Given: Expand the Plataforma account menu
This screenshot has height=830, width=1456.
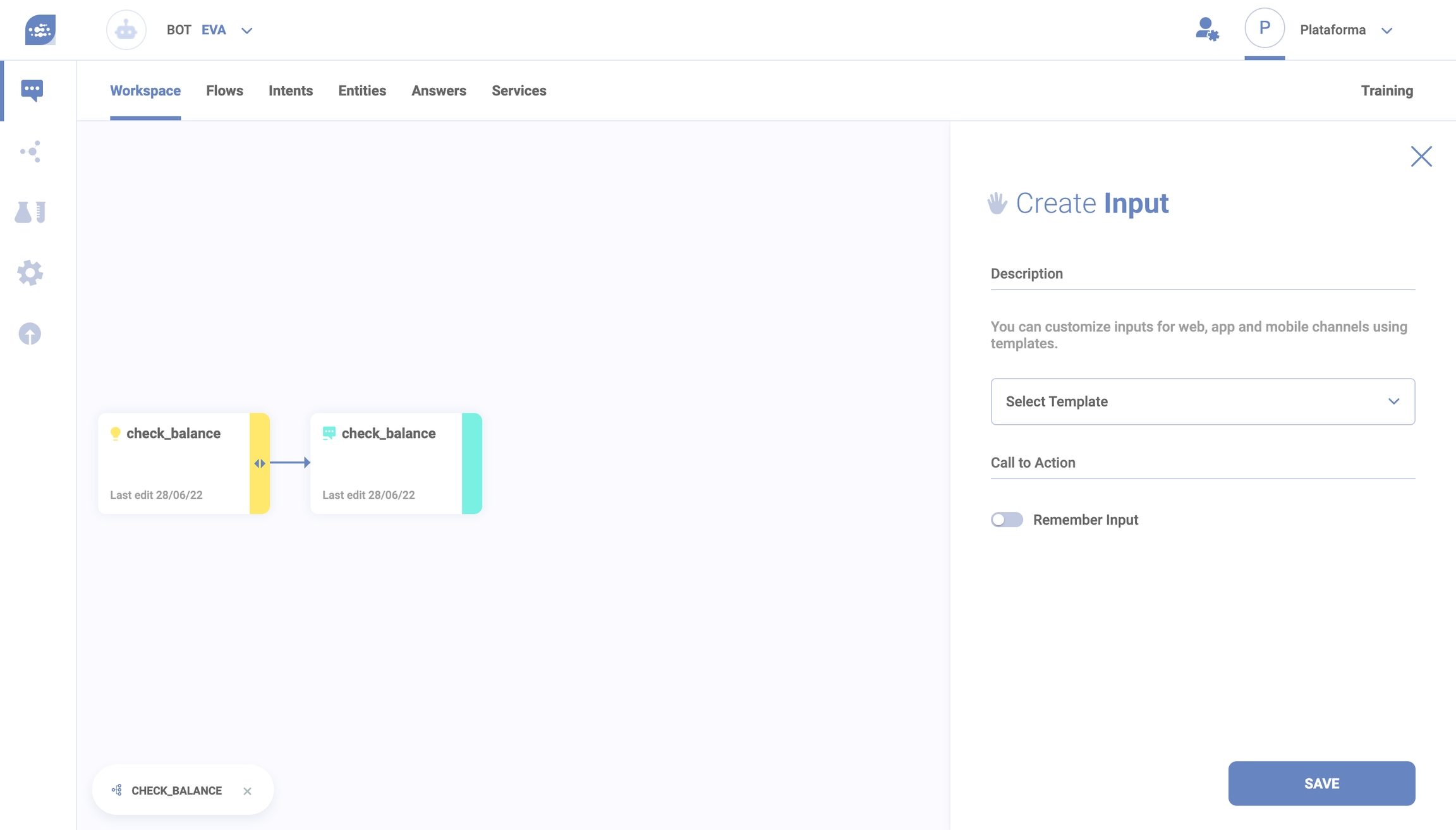Looking at the screenshot, I should [1386, 30].
